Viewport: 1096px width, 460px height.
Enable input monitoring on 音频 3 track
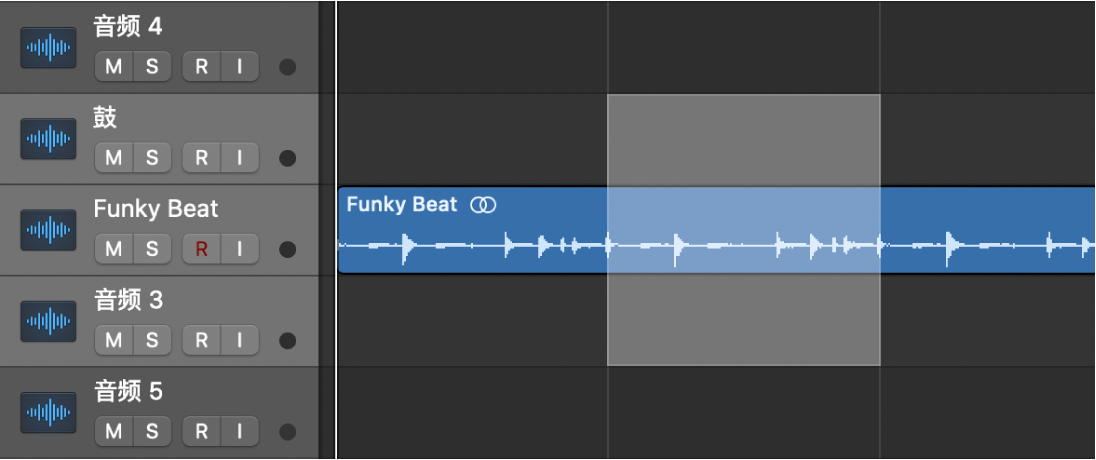(239, 340)
